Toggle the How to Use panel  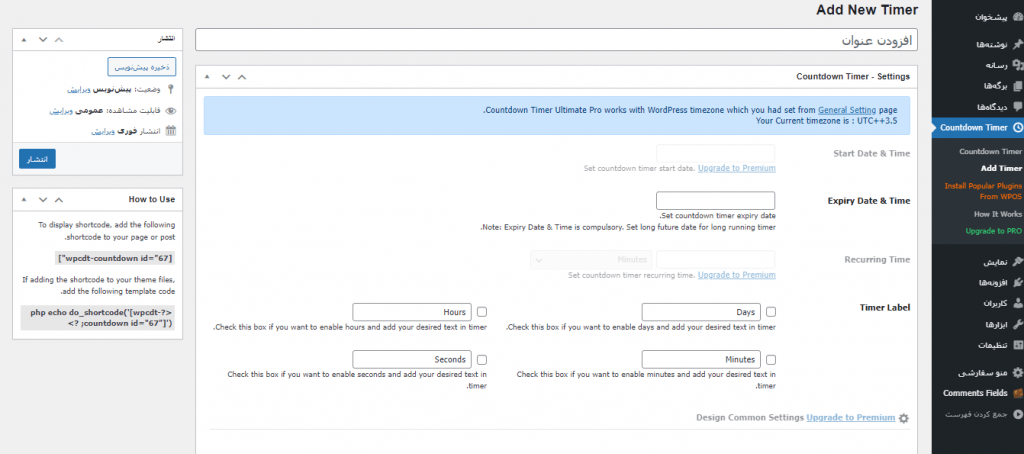(25, 199)
